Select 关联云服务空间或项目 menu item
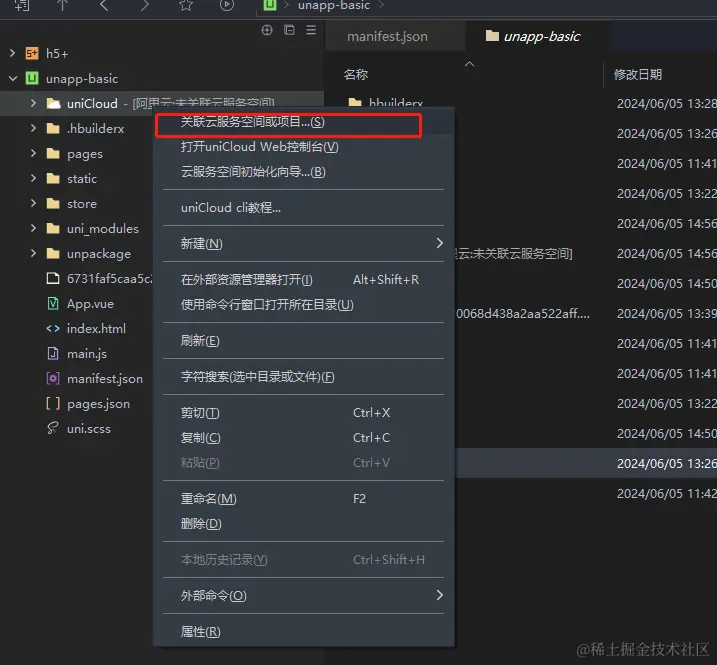717x665 pixels. pyautogui.click(x=304, y=122)
